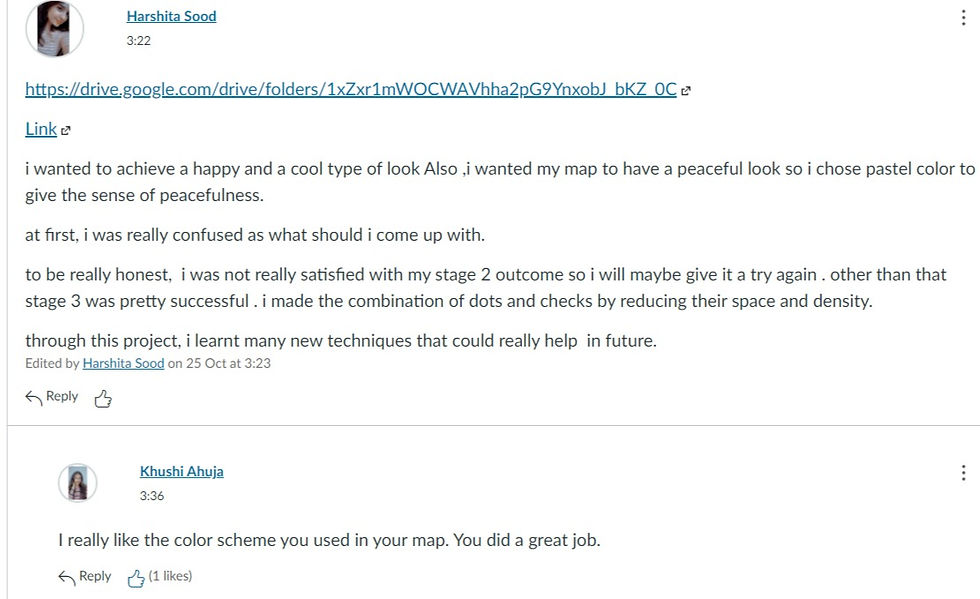
Task: Like Harshita Sood's post with thumbs-up
Action: 102,399
